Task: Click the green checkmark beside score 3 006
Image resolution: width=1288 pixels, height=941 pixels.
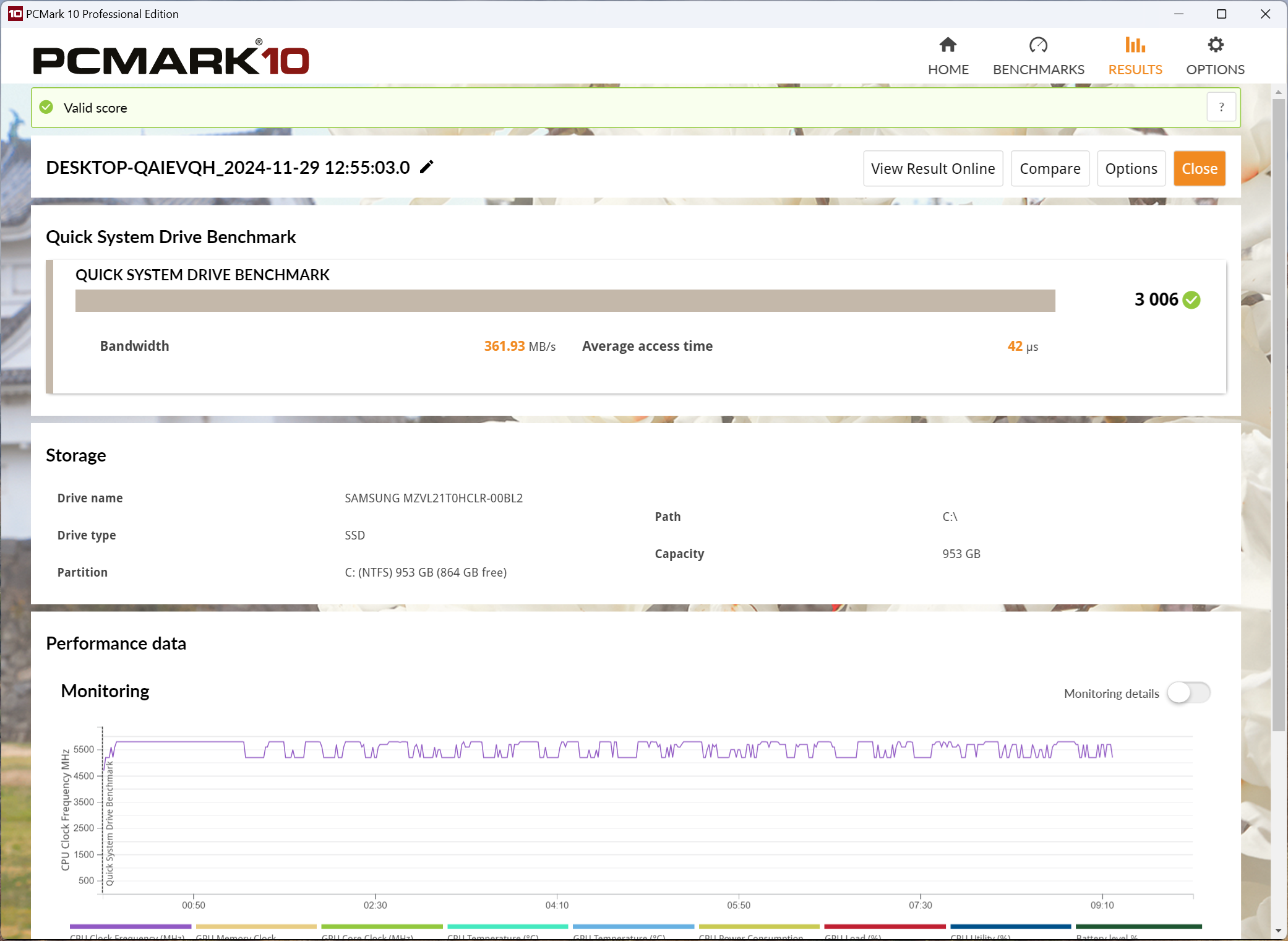Action: pos(1191,300)
